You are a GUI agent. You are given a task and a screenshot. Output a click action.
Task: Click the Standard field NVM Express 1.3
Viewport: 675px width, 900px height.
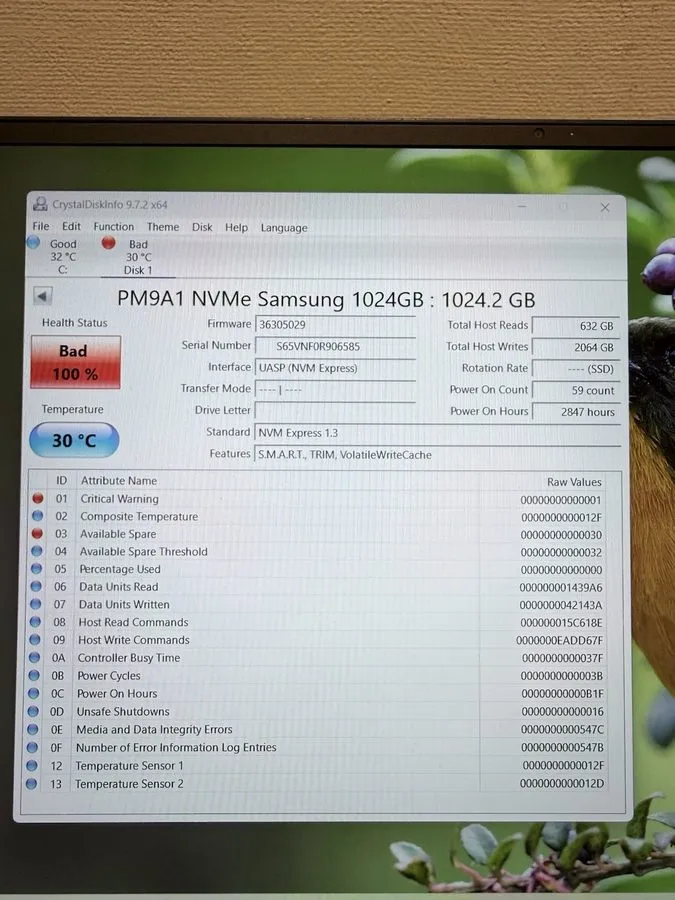[437, 433]
